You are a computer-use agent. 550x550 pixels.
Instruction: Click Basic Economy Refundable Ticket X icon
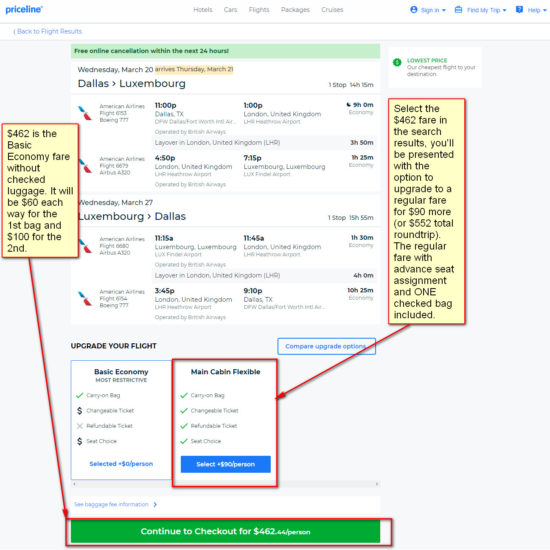click(x=80, y=426)
